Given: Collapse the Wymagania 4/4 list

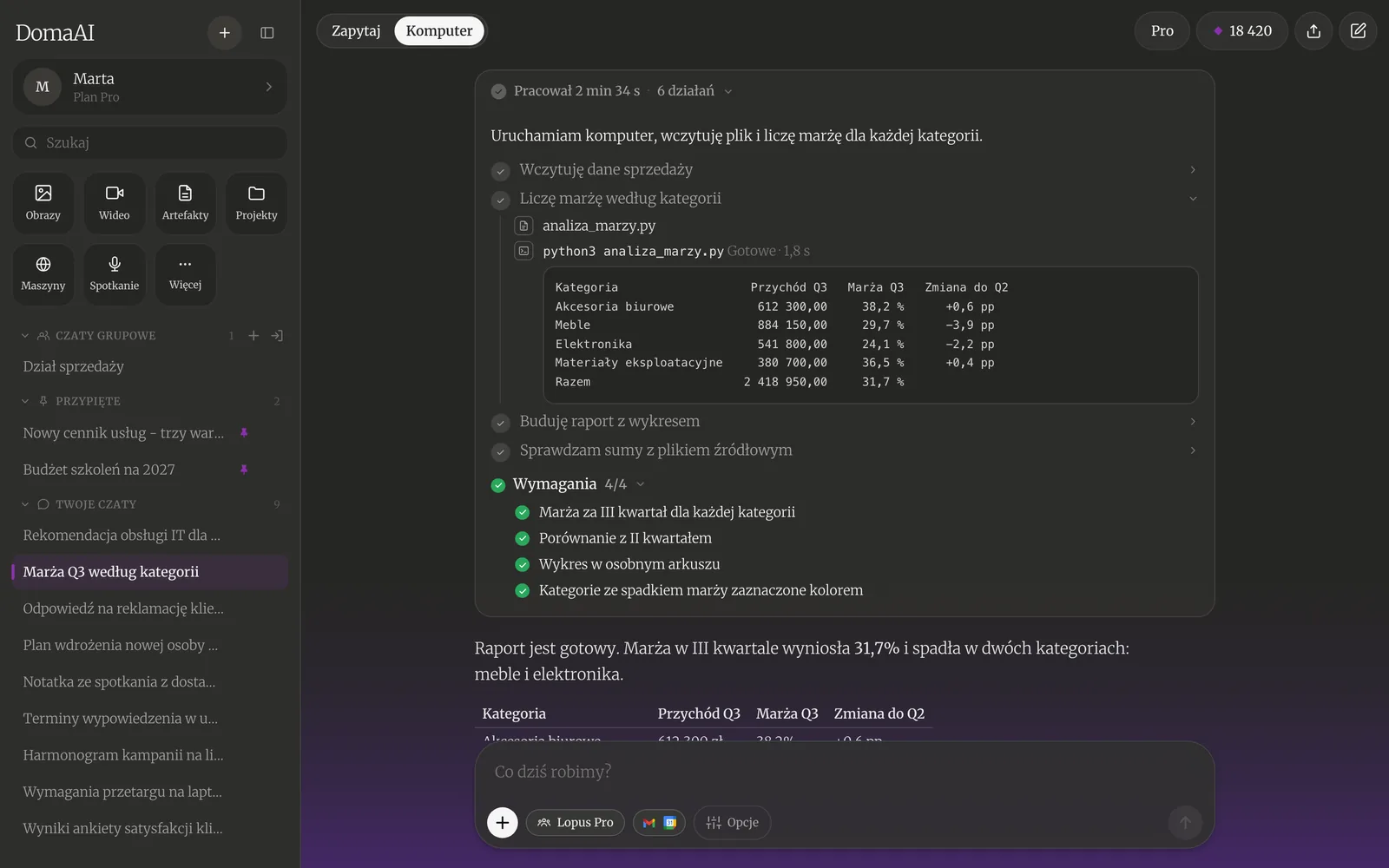Looking at the screenshot, I should click(641, 484).
